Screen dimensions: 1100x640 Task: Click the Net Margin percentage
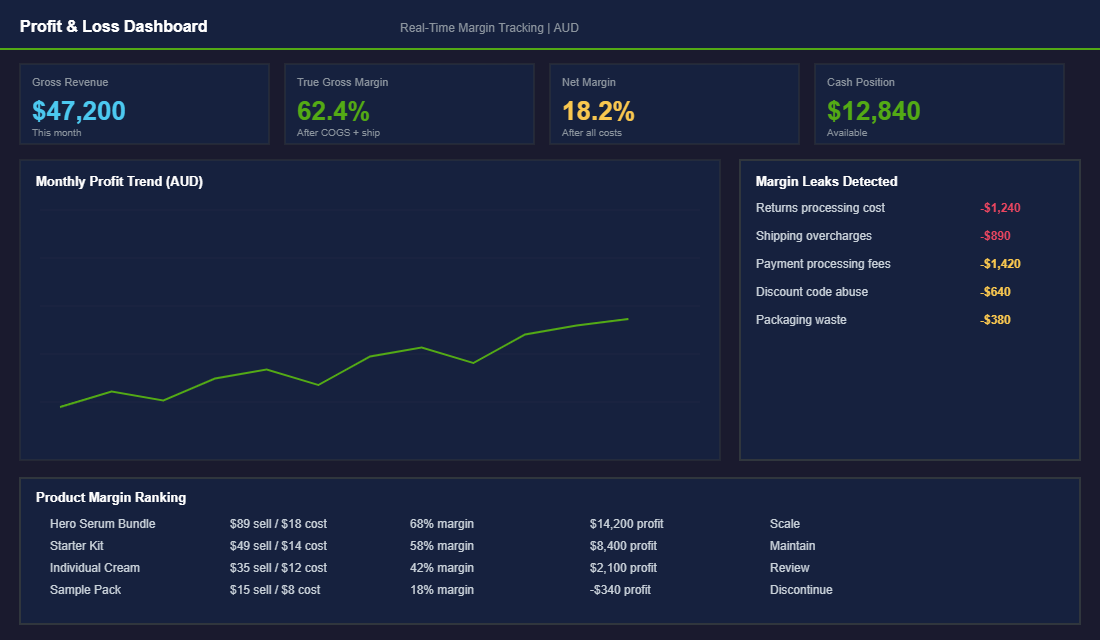(x=598, y=111)
